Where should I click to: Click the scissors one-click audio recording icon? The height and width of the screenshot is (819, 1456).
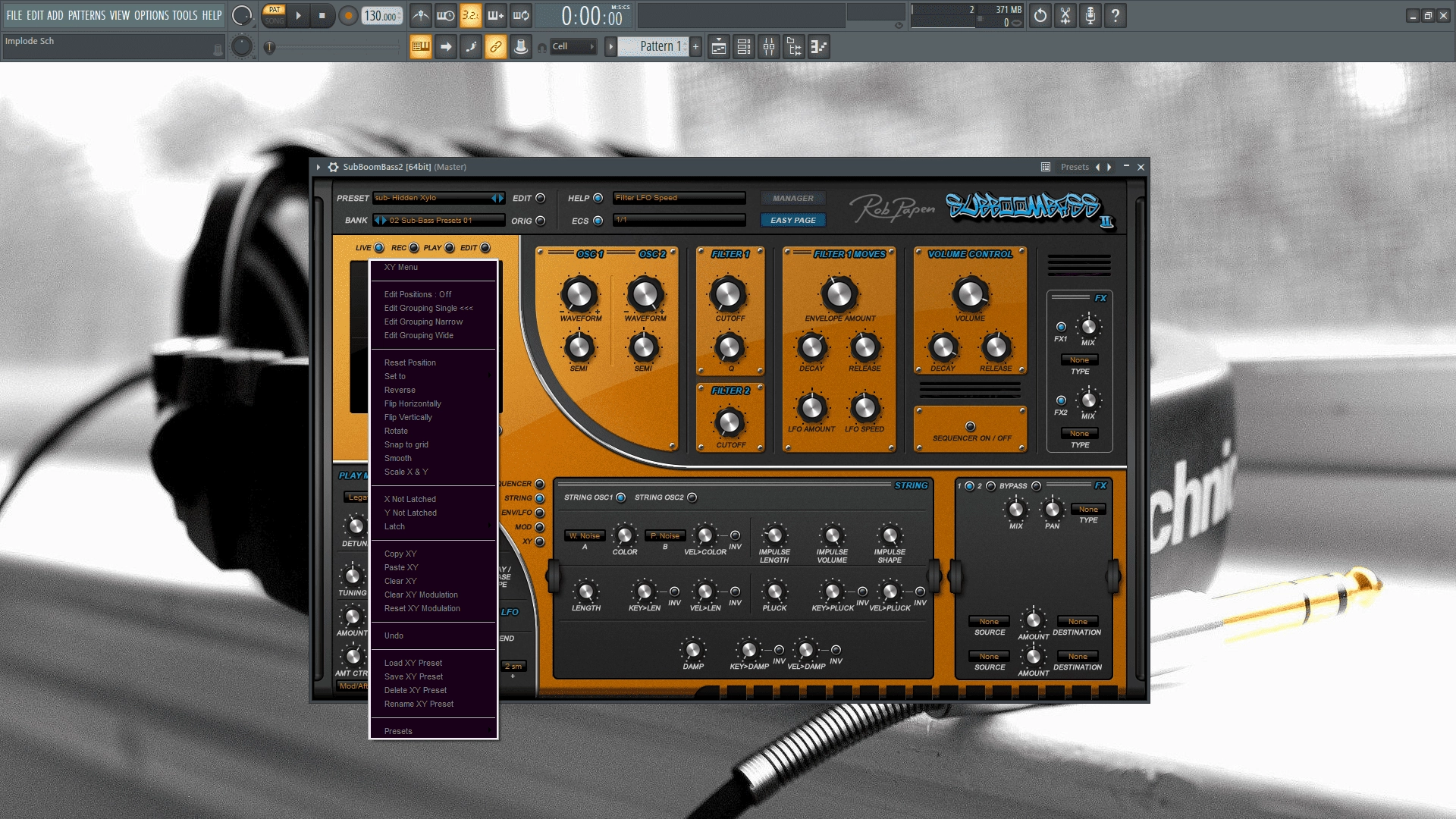pos(1065,15)
